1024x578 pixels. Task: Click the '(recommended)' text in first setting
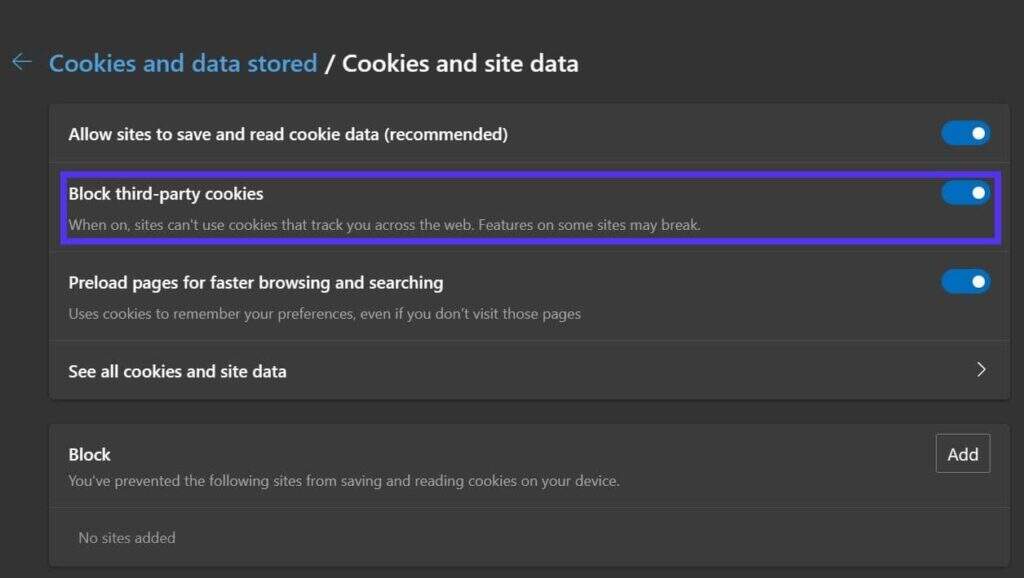coord(446,134)
